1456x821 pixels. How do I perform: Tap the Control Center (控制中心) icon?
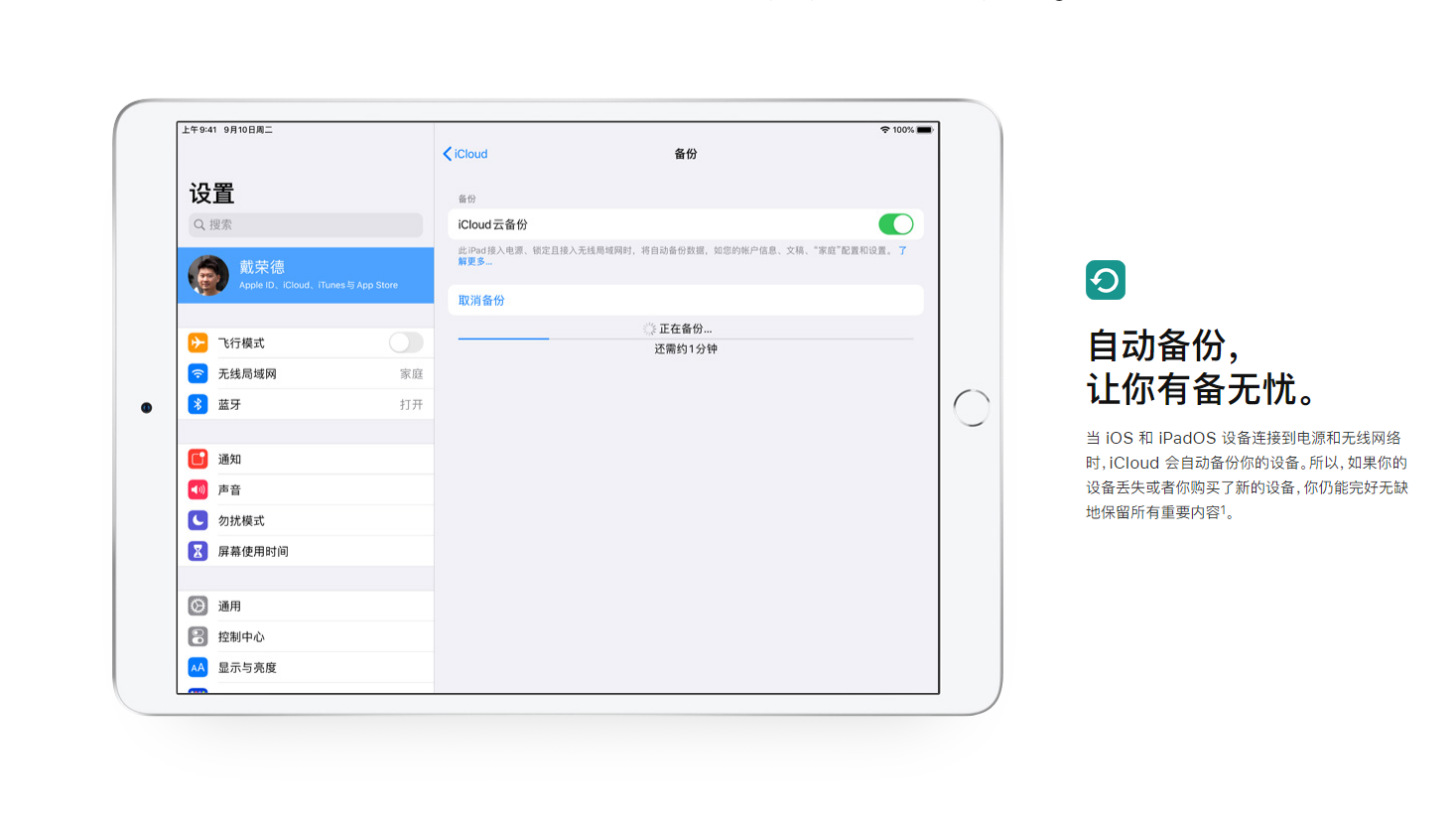tap(198, 636)
